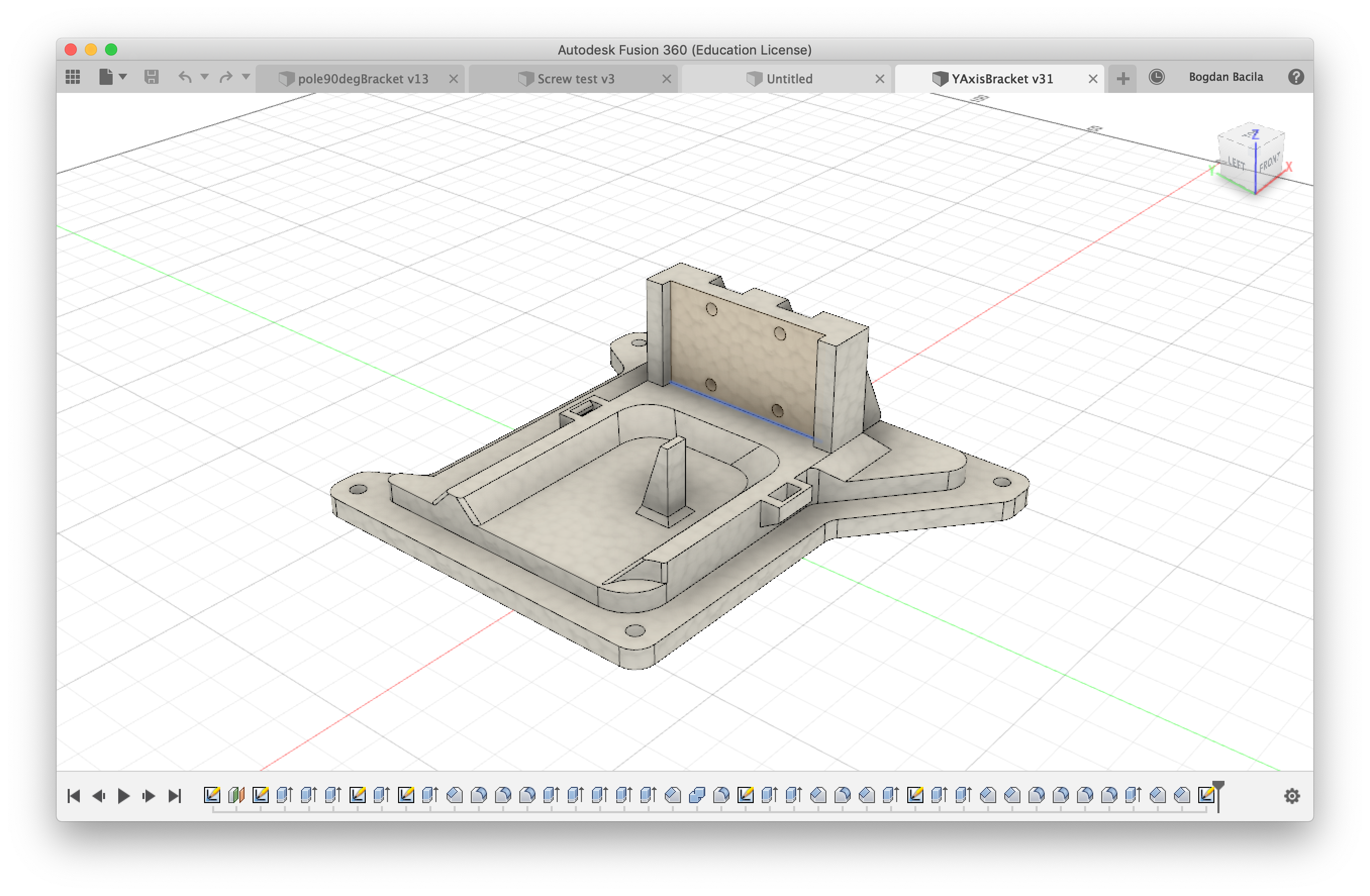Screen dimensions: 1370x896
Task: Select the last sketch feature in timeline
Action: [x=1205, y=795]
